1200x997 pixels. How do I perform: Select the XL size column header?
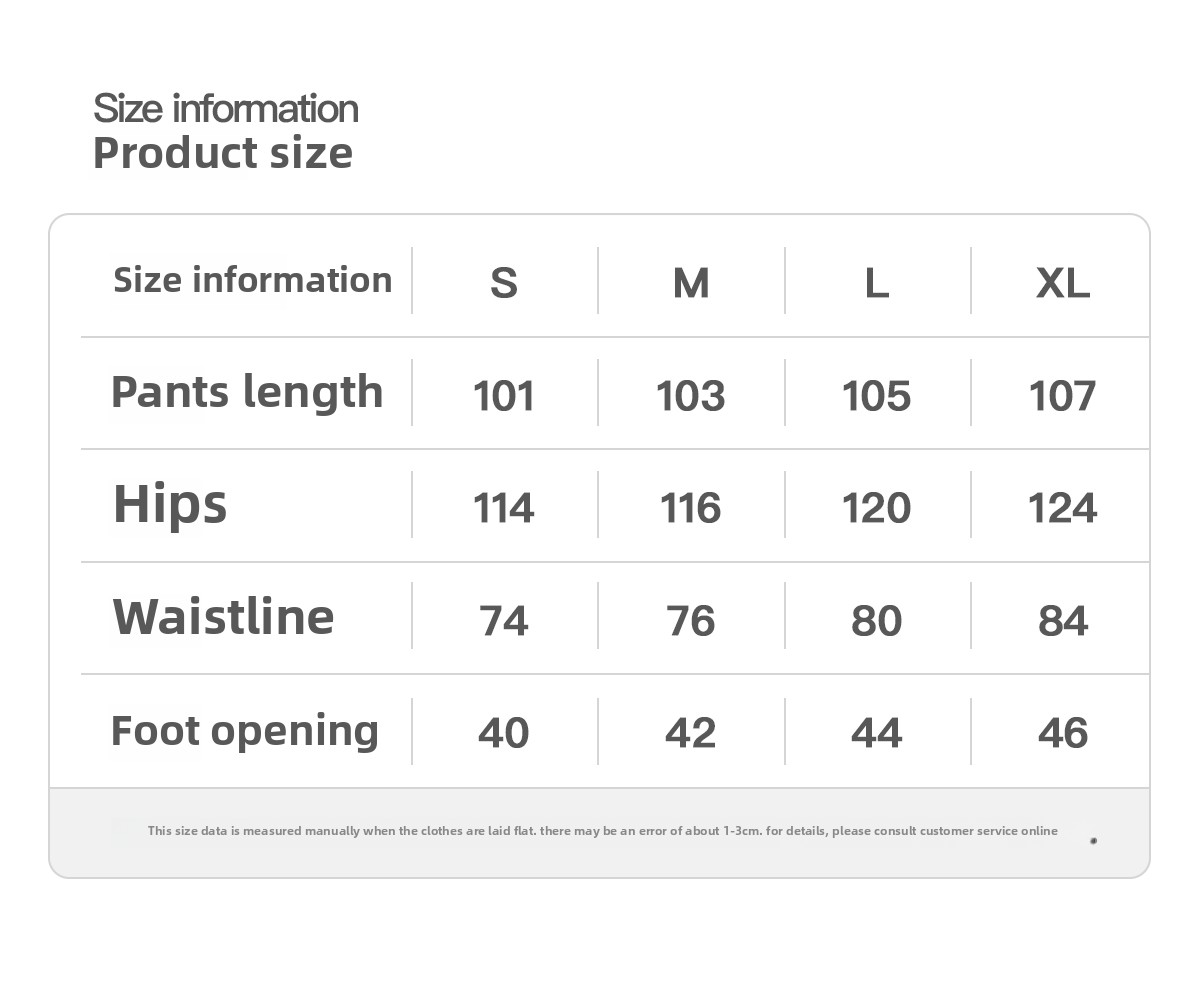click(1062, 283)
